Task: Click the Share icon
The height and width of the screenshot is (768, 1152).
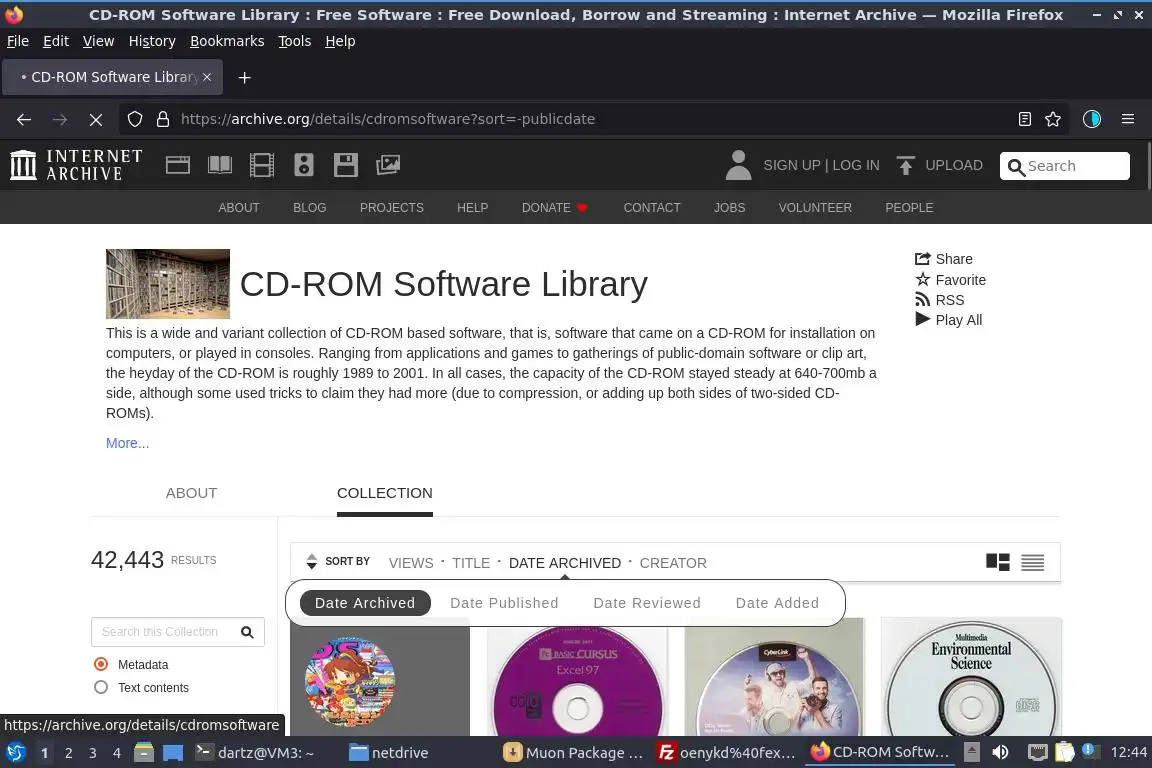Action: [922, 259]
